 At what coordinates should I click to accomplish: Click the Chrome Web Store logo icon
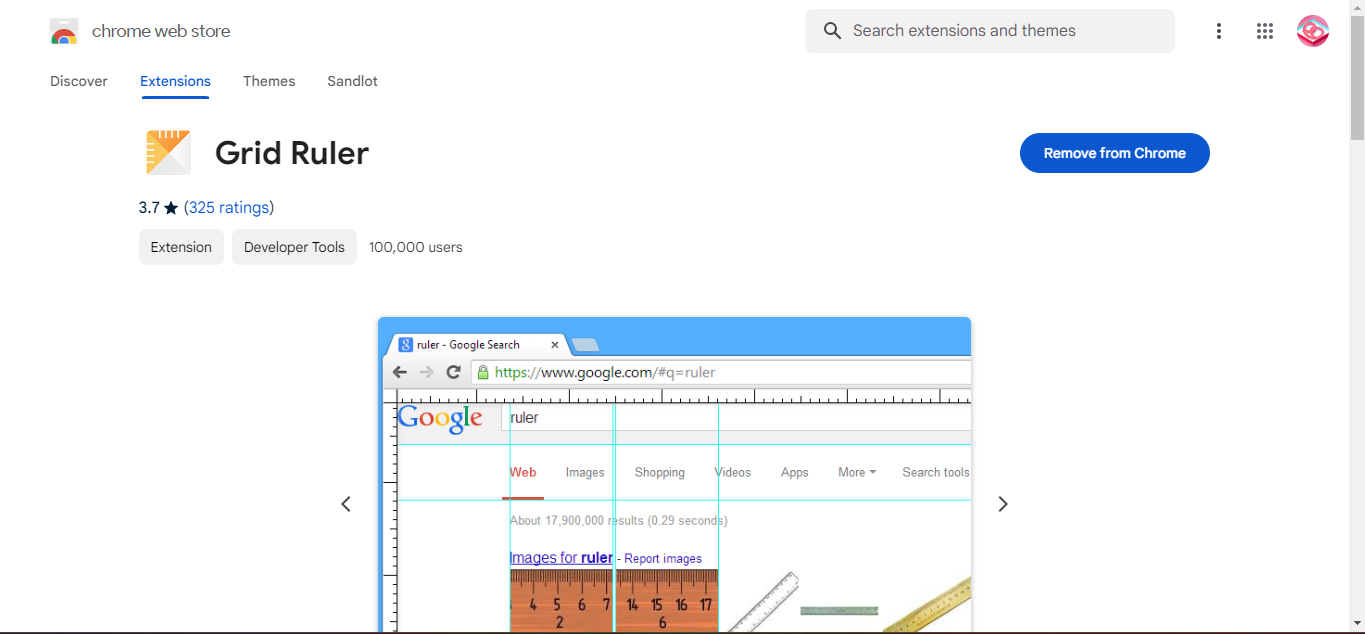coord(64,32)
